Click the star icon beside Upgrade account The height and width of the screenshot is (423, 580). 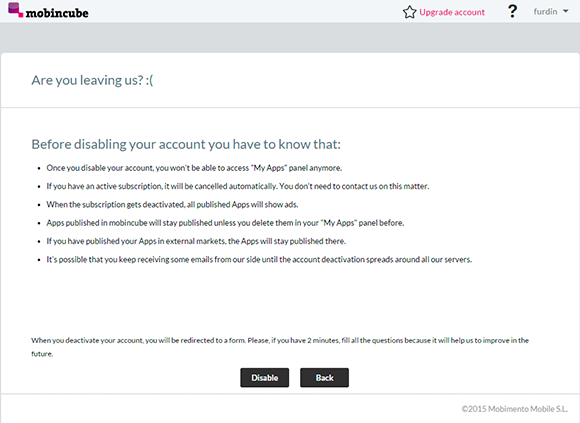(409, 12)
